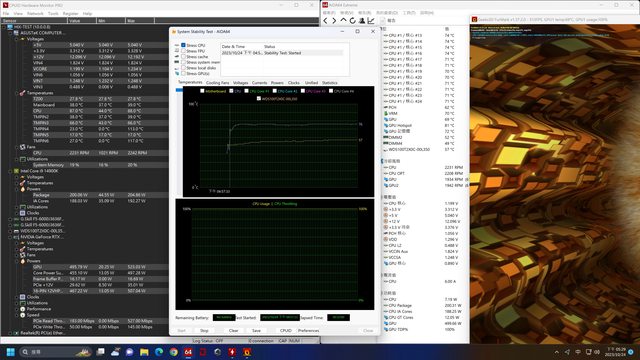Open taskbar search box
The height and width of the screenshot is (360, 640).
[55, 352]
